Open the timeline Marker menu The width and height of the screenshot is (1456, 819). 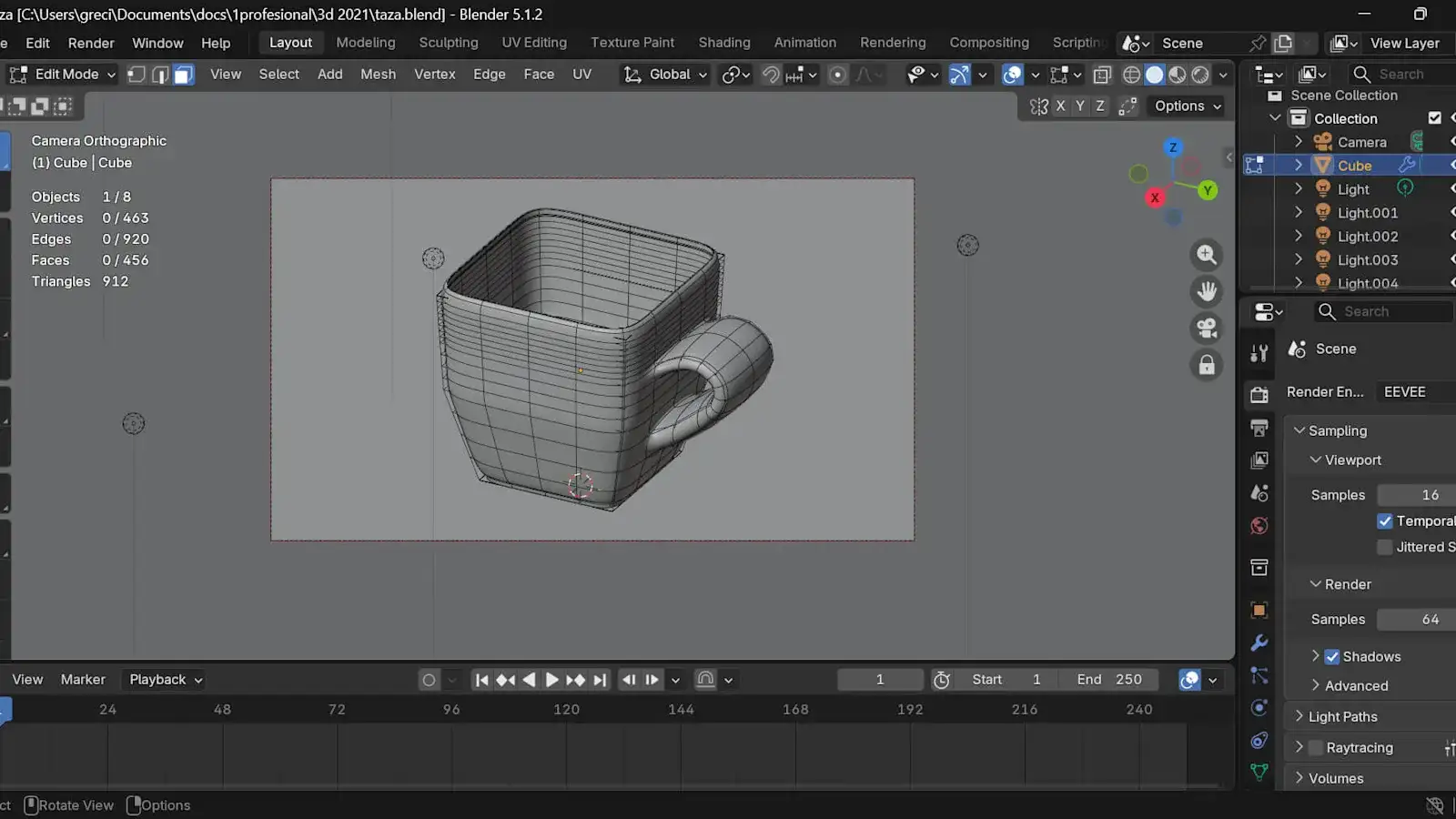(x=83, y=680)
